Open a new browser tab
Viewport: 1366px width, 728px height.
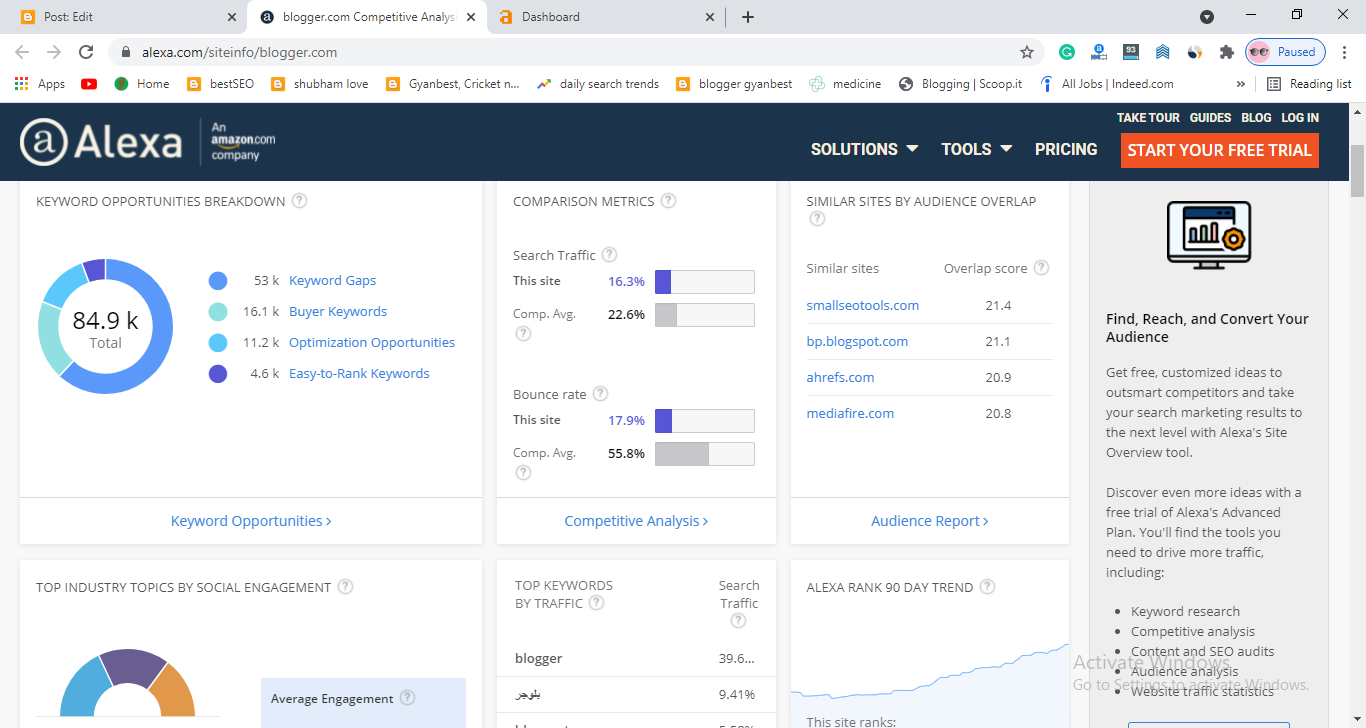pyautogui.click(x=748, y=17)
